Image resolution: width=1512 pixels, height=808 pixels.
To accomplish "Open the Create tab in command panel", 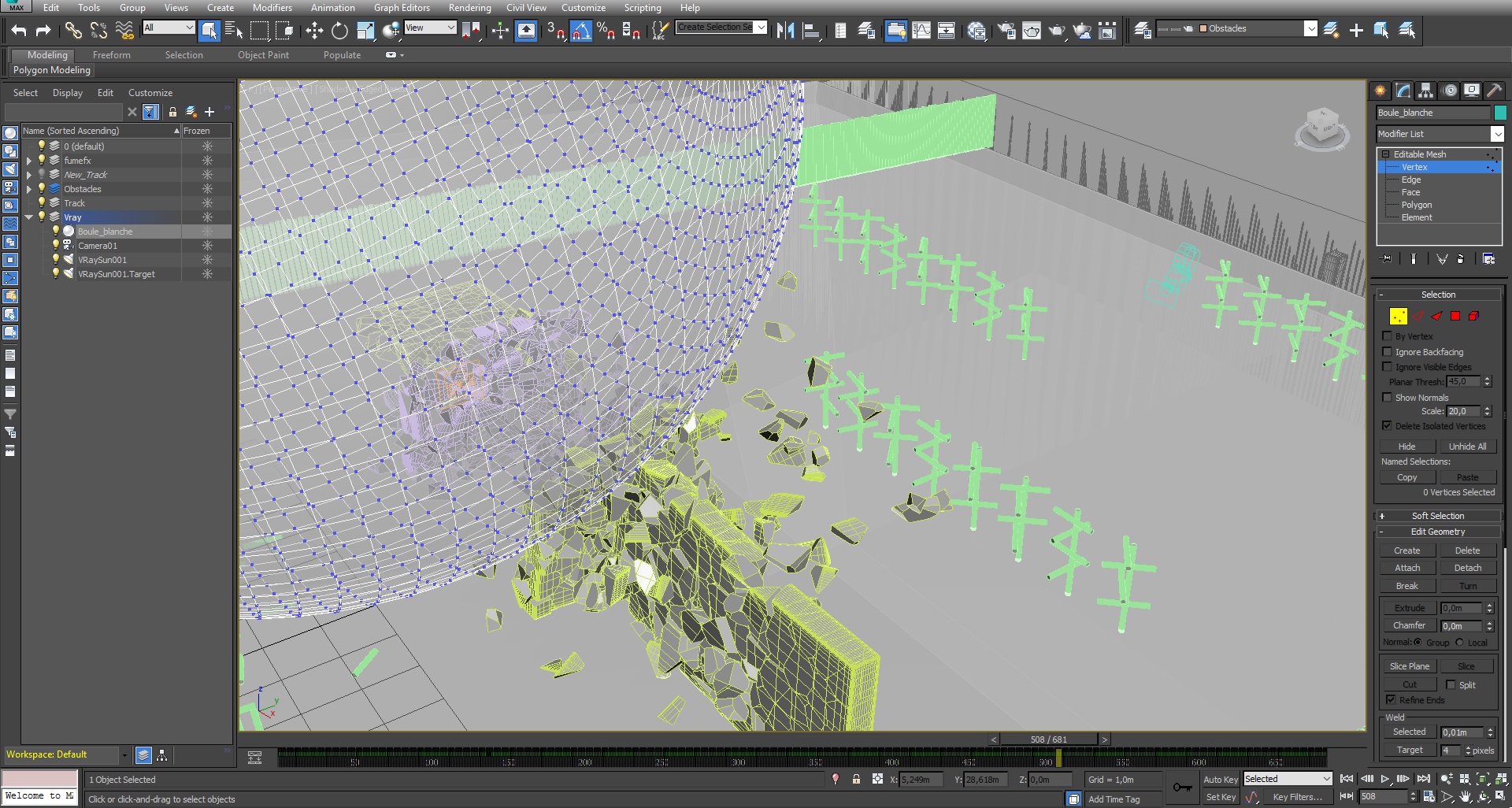I will [1380, 91].
